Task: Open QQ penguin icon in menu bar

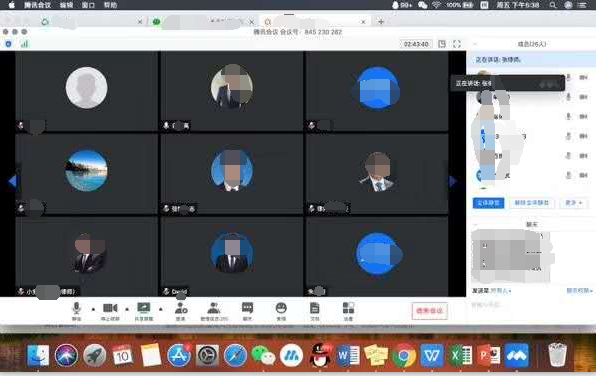Action: [395, 5]
